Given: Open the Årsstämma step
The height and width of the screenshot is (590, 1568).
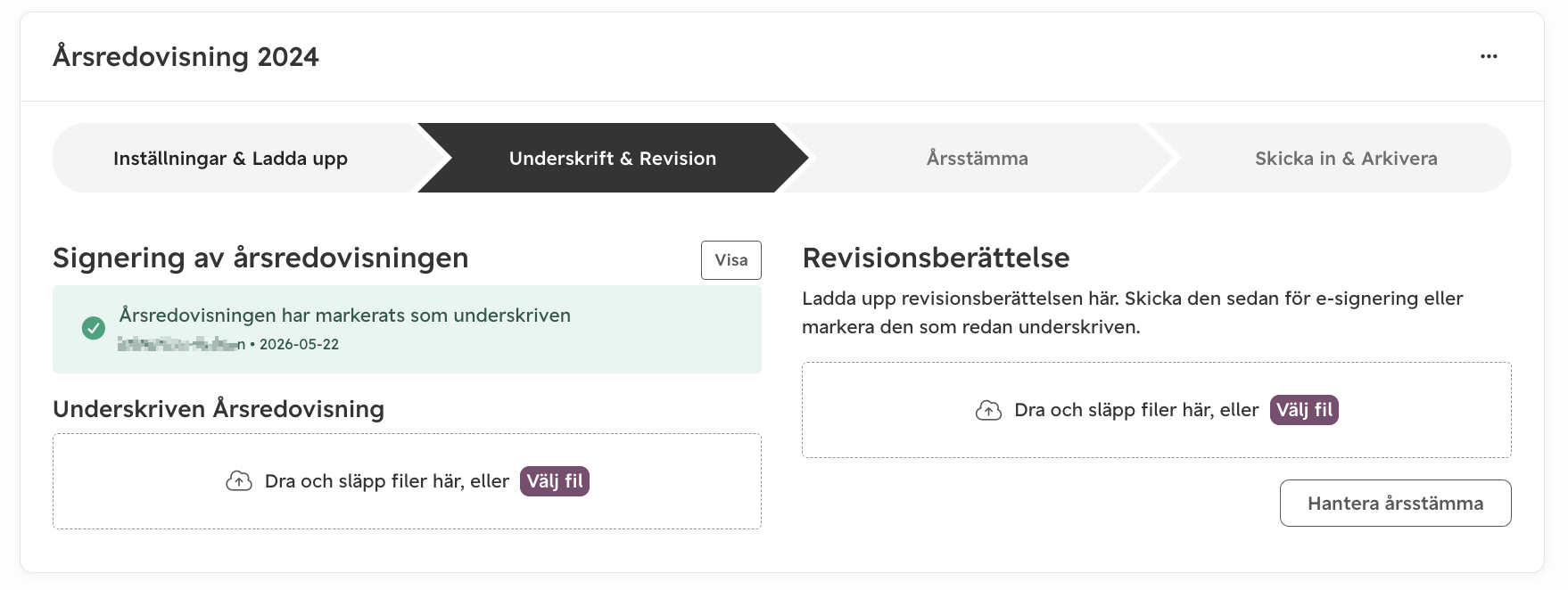Looking at the screenshot, I should point(978,158).
